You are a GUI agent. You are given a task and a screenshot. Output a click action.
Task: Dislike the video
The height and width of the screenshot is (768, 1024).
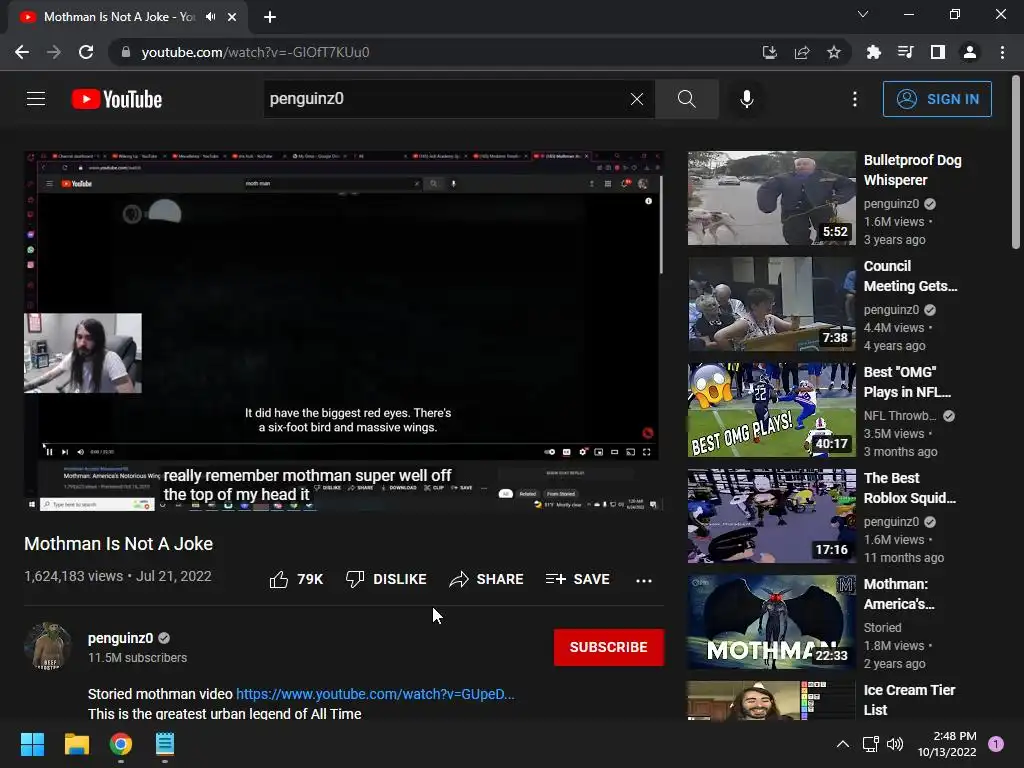(386, 579)
